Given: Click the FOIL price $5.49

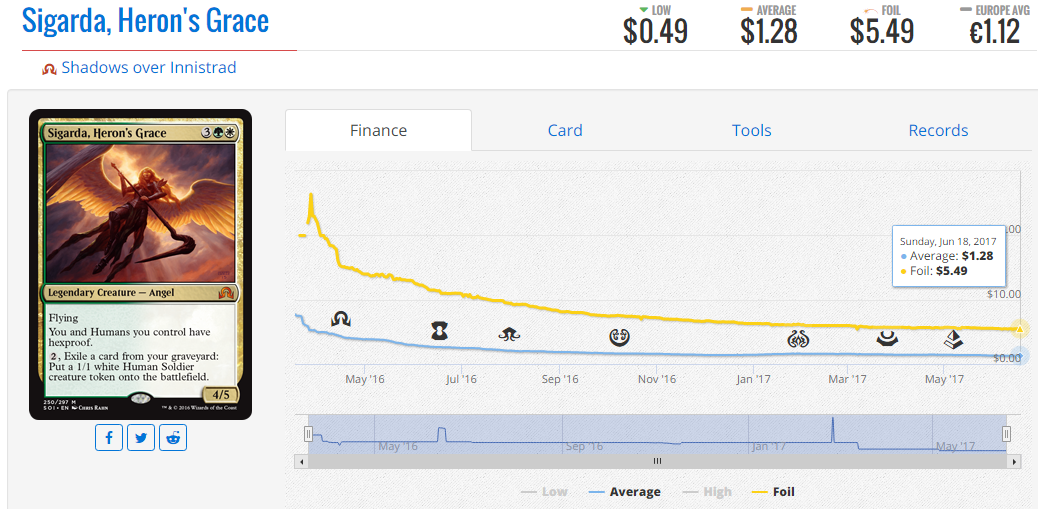Looking at the screenshot, I should pos(882,30).
